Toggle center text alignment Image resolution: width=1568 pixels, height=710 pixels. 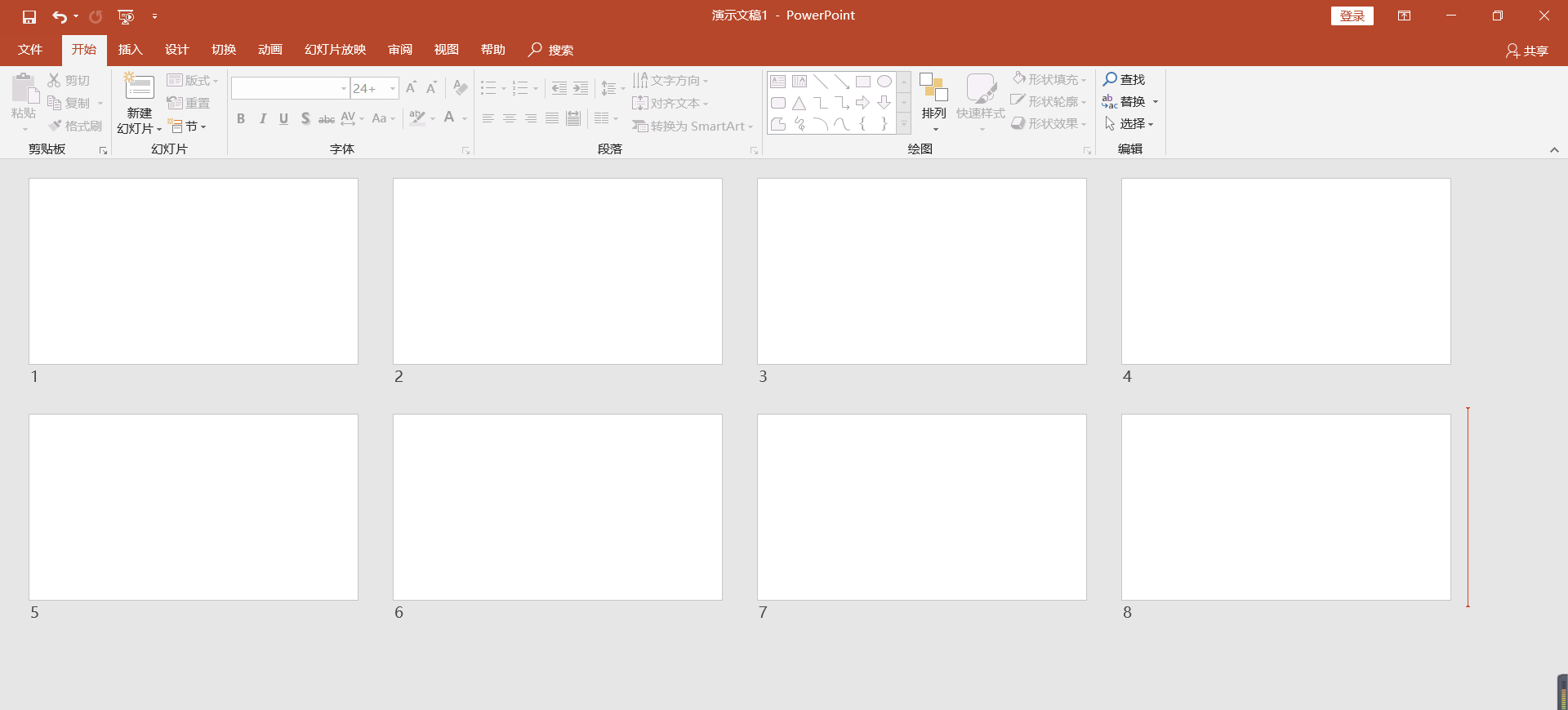point(510,118)
